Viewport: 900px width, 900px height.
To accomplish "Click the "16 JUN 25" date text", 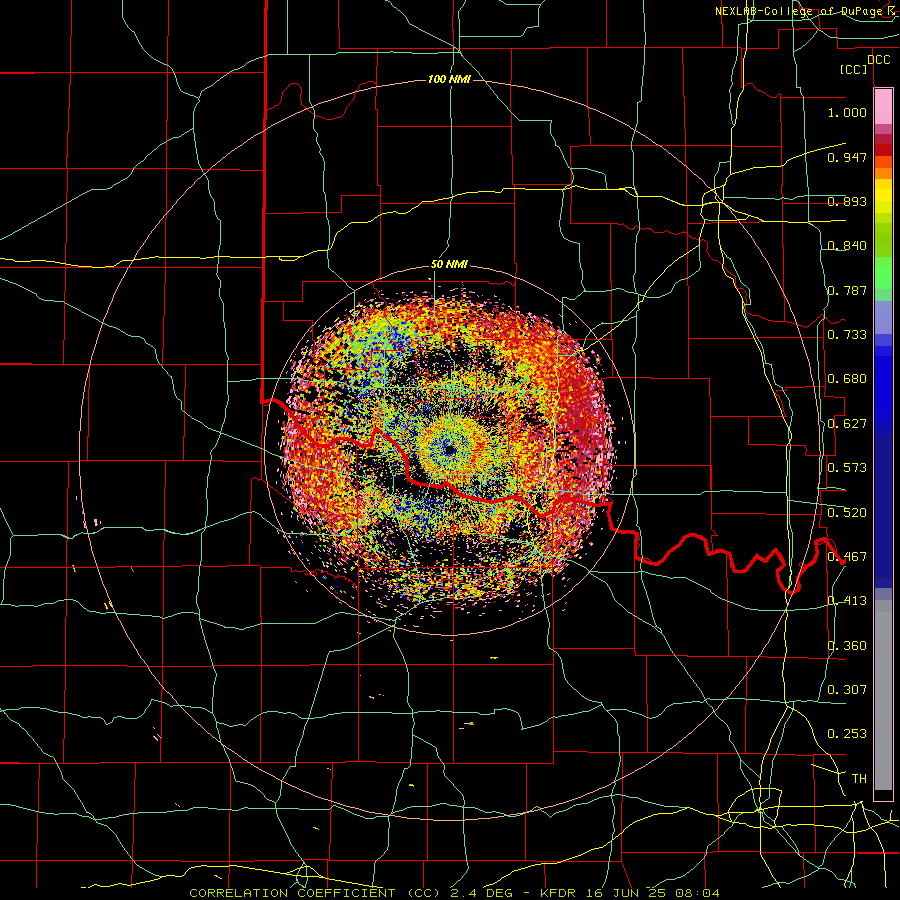I will (627, 893).
